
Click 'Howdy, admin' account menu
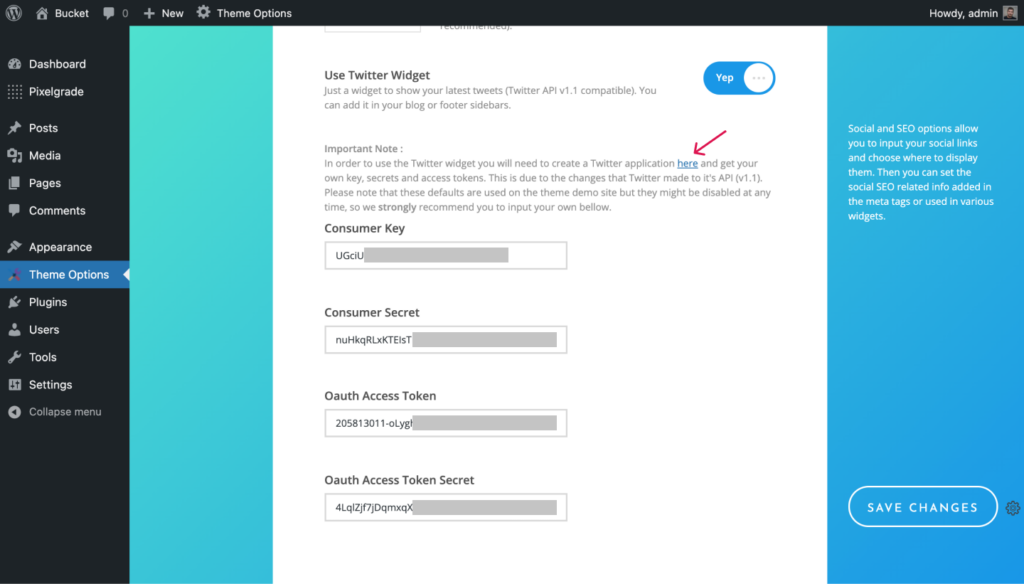[x=963, y=13]
